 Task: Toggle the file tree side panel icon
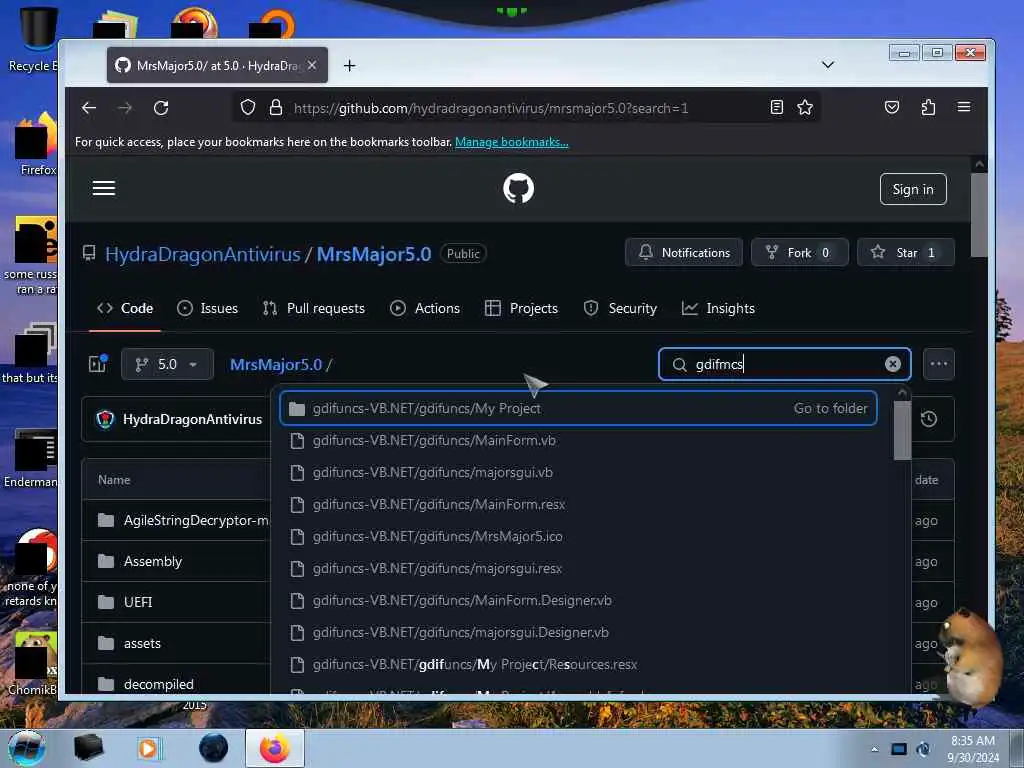(x=98, y=364)
